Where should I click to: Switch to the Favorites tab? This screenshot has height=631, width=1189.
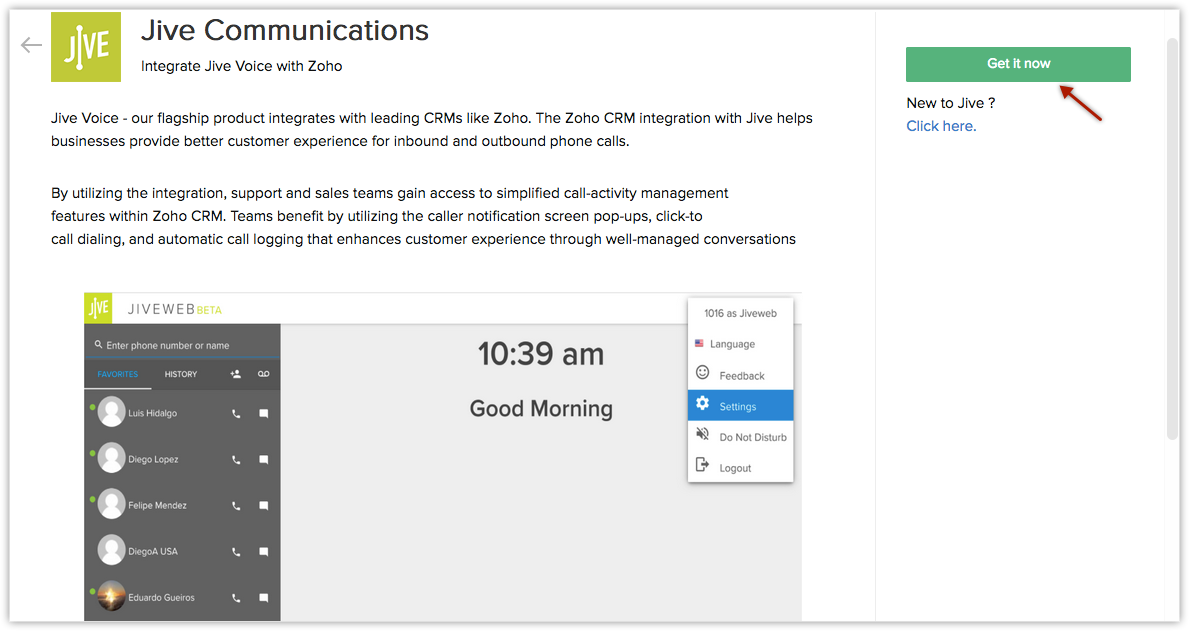pos(118,374)
